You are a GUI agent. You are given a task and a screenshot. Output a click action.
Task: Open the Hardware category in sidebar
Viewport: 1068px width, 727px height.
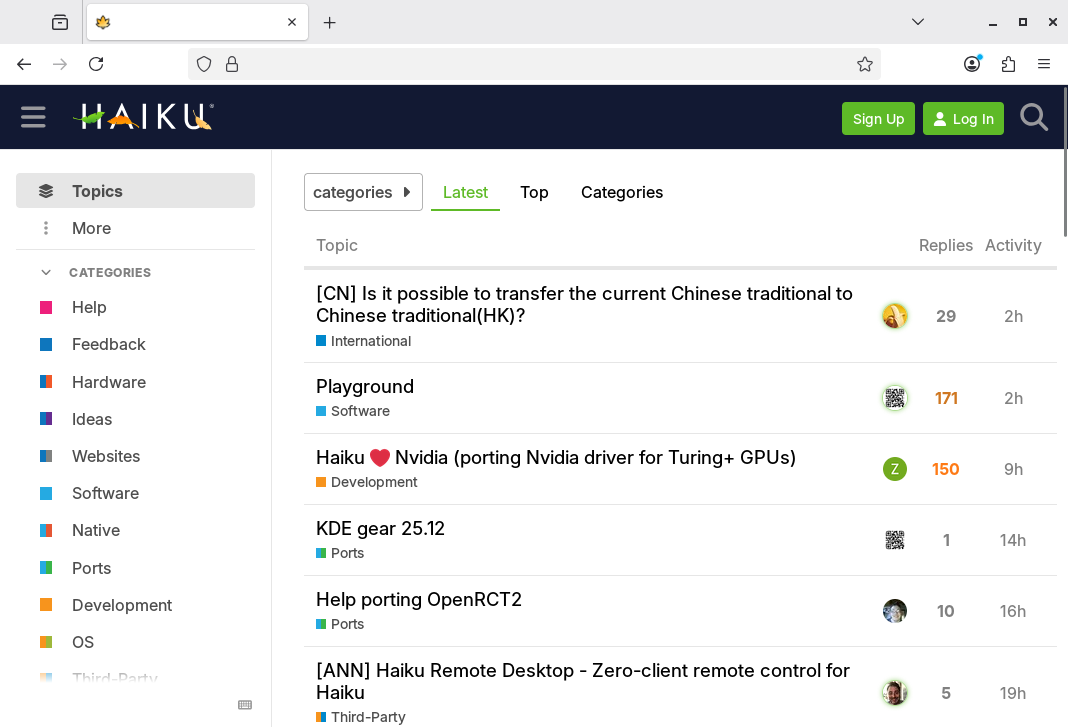pyautogui.click(x=109, y=382)
